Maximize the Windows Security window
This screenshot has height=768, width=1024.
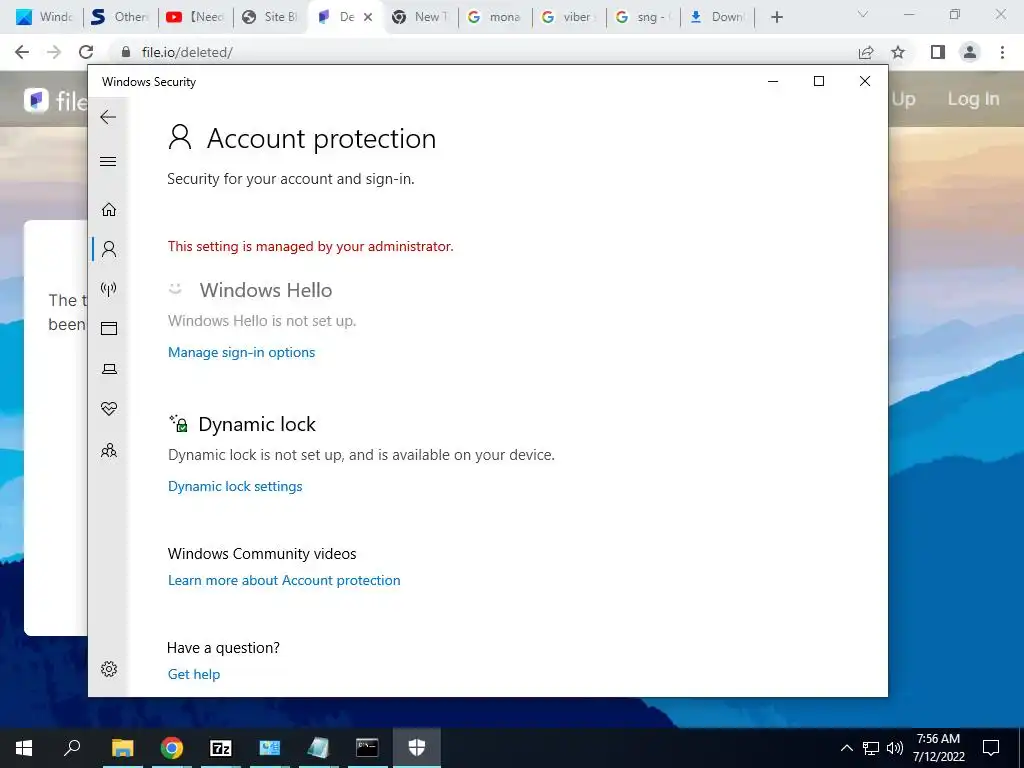pyautogui.click(x=819, y=81)
